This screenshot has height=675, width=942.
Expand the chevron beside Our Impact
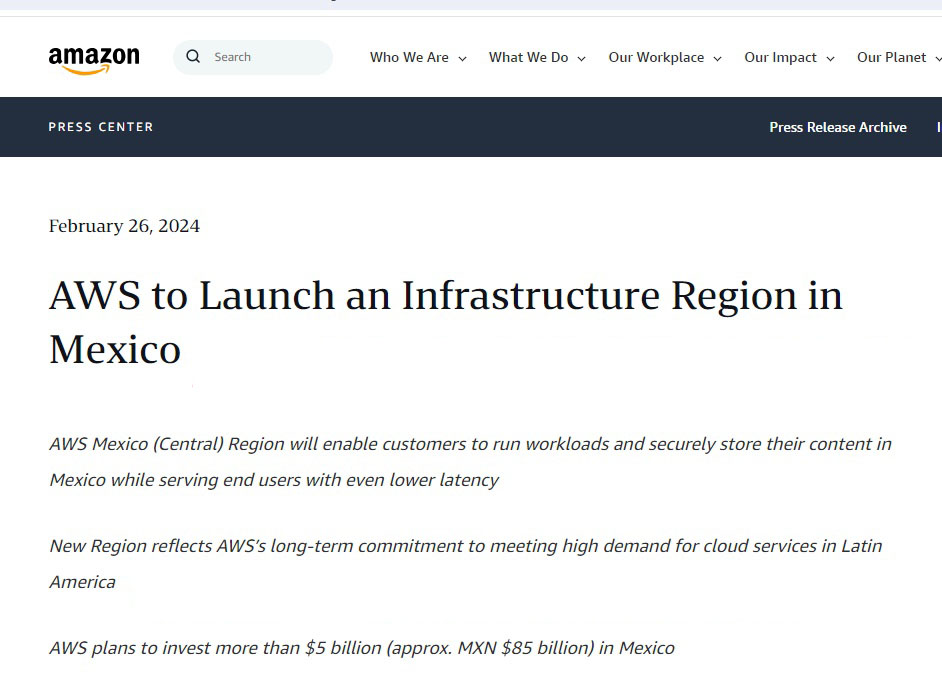(x=831, y=59)
